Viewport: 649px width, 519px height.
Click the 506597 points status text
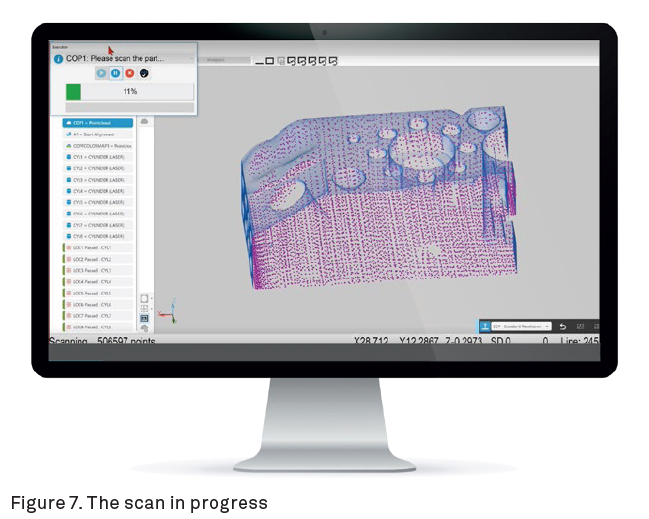[x=126, y=341]
